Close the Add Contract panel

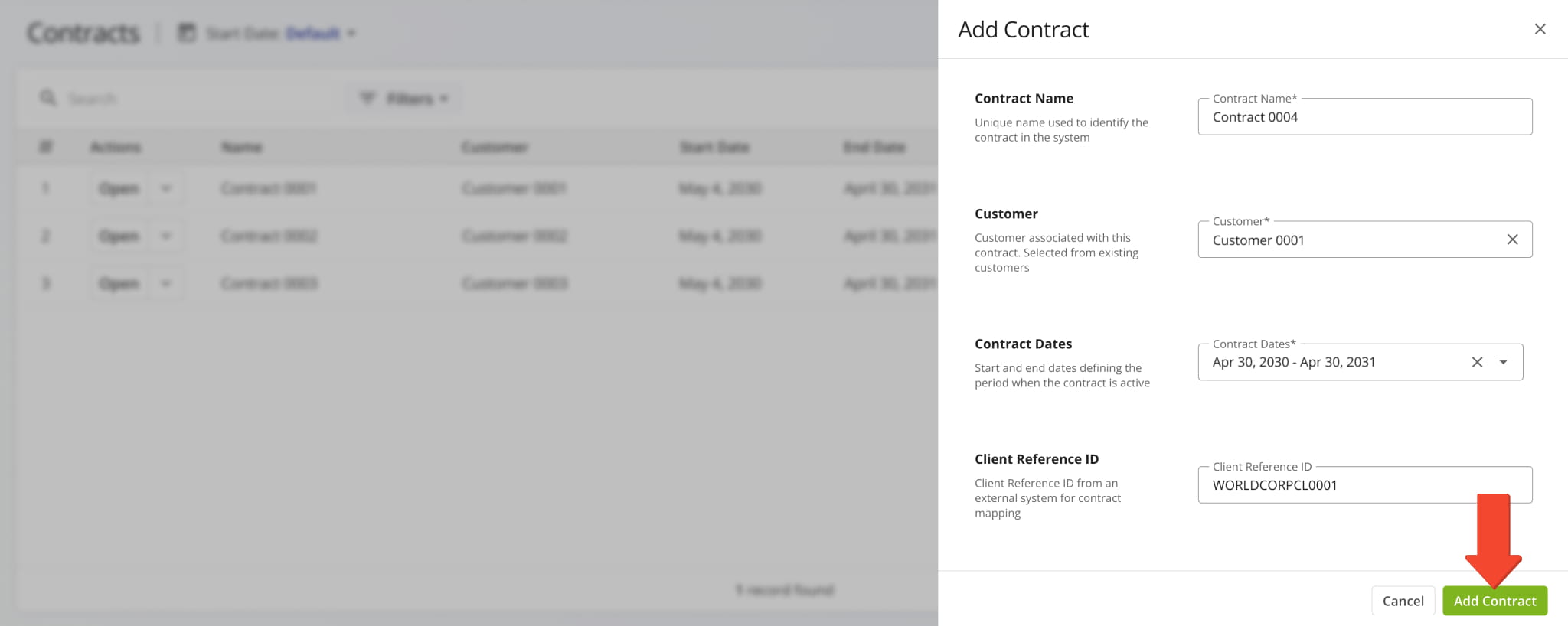pos(1540,29)
